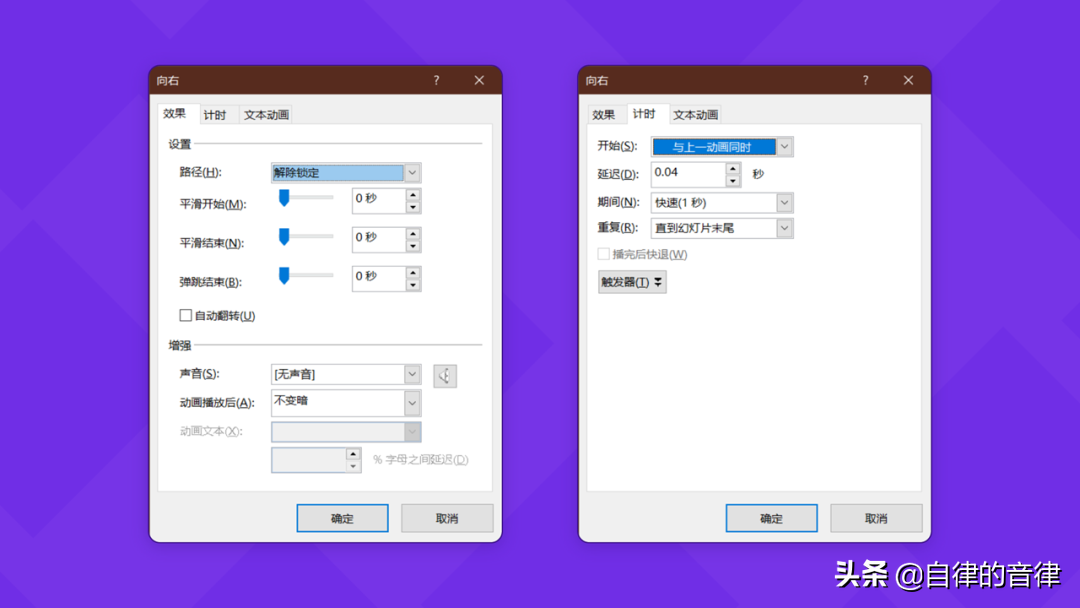Increase 延迟 value with up arrow
This screenshot has height=608, width=1080.
[x=733, y=169]
